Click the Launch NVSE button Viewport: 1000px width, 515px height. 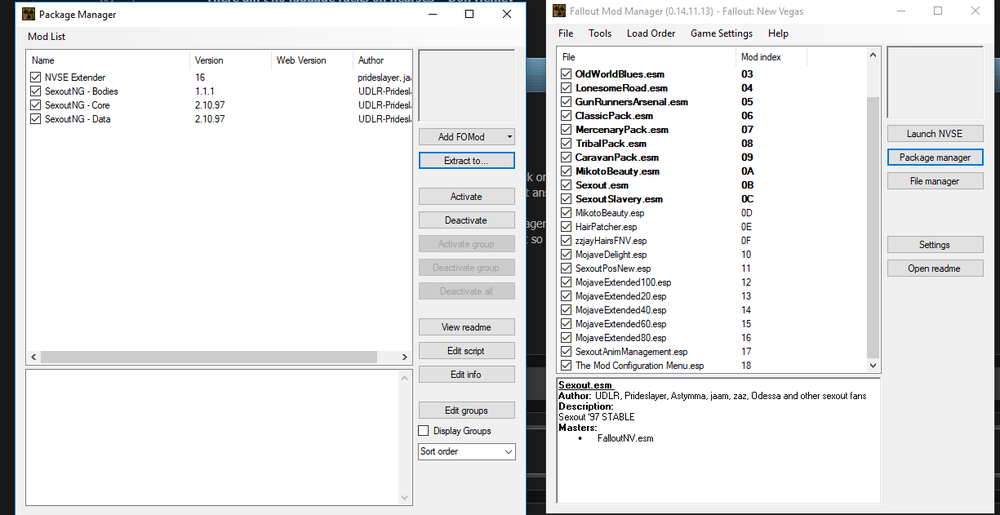[934, 134]
